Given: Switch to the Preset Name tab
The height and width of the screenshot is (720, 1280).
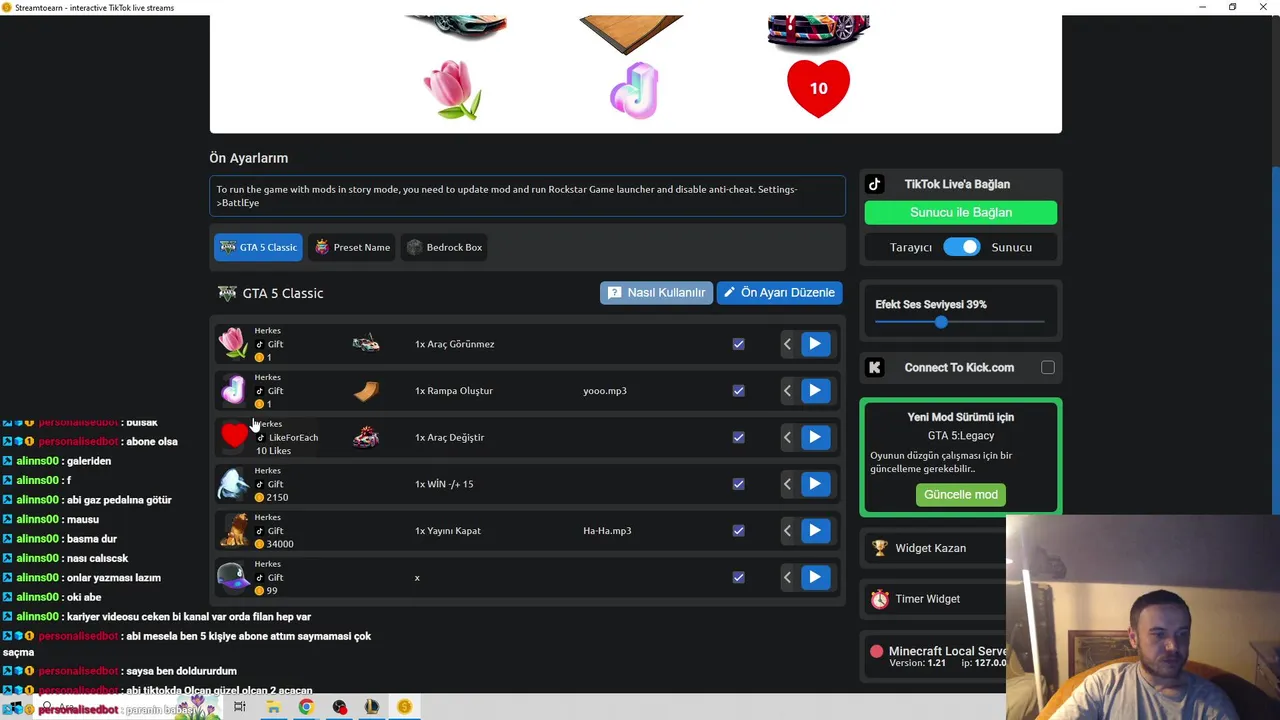Looking at the screenshot, I should click(352, 247).
